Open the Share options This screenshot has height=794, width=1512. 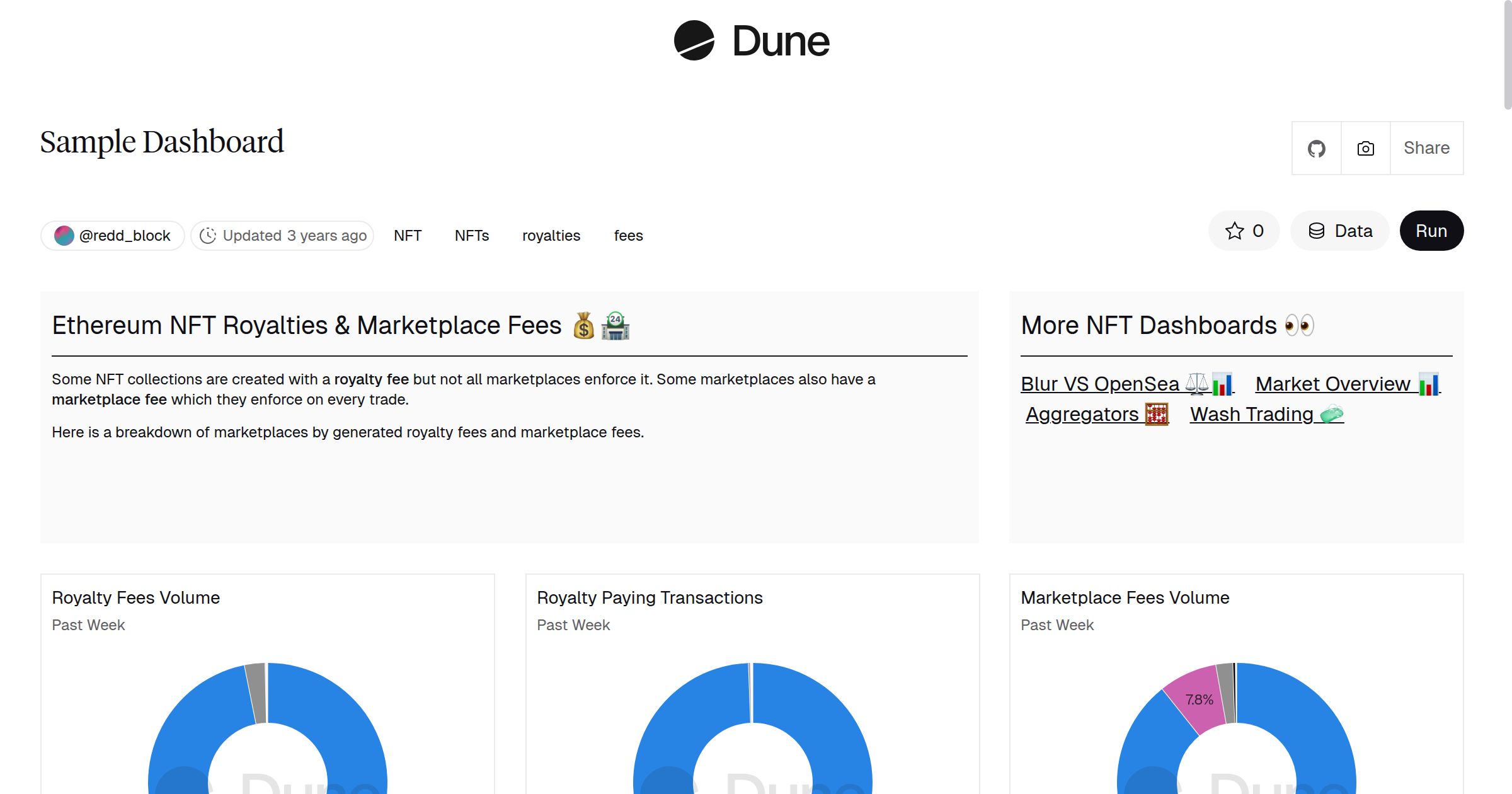[x=1426, y=147]
